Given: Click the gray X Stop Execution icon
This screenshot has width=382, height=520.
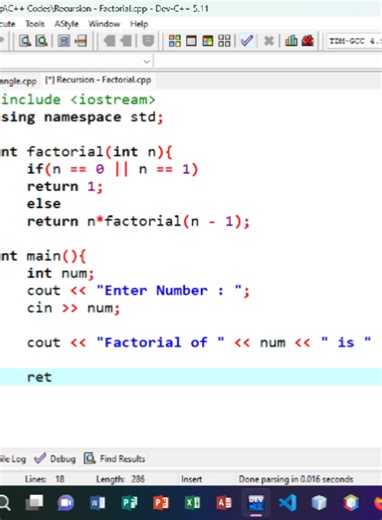Looking at the screenshot, I should [269, 41].
